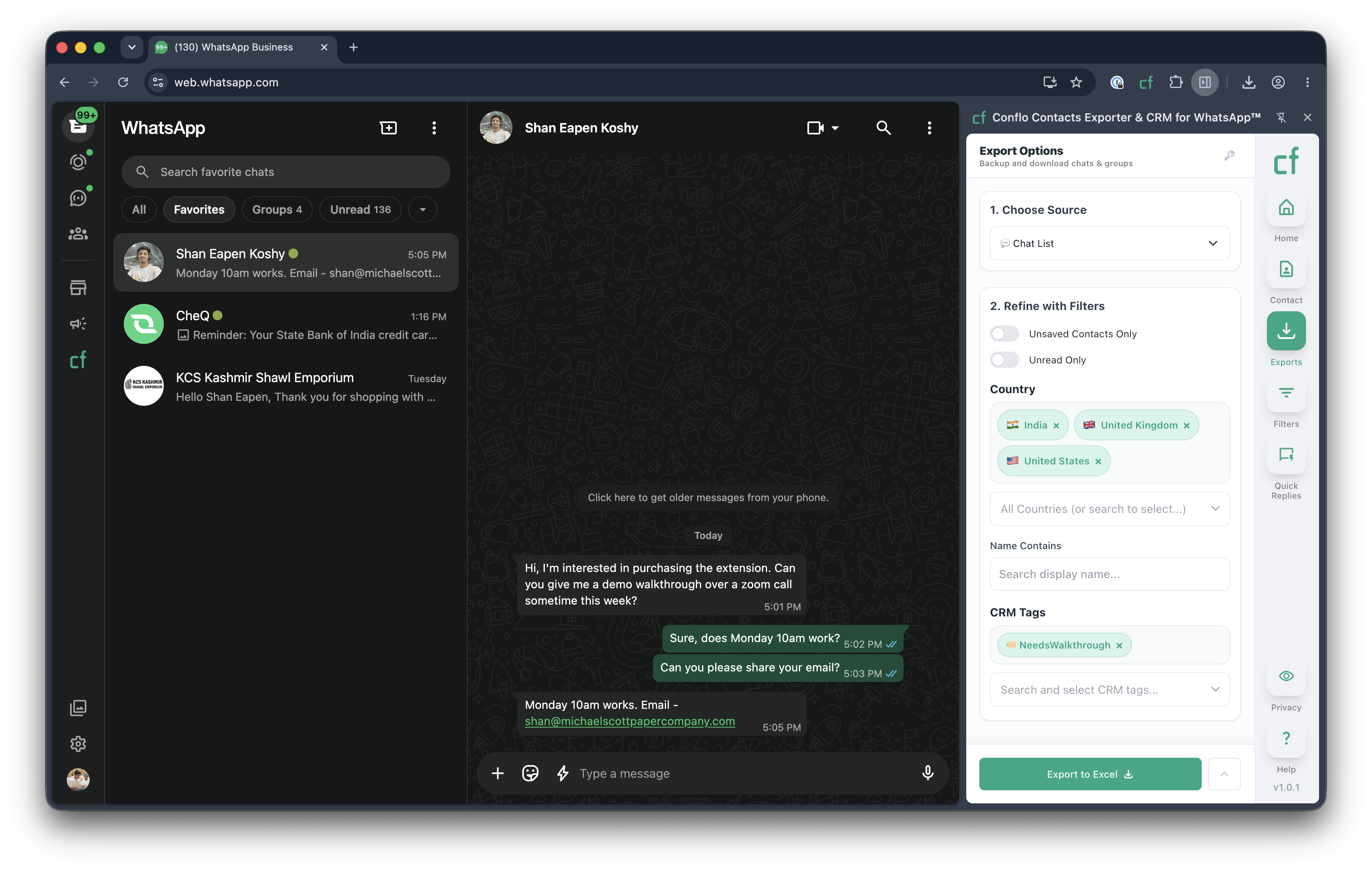Open the attachment plus icon

click(497, 773)
